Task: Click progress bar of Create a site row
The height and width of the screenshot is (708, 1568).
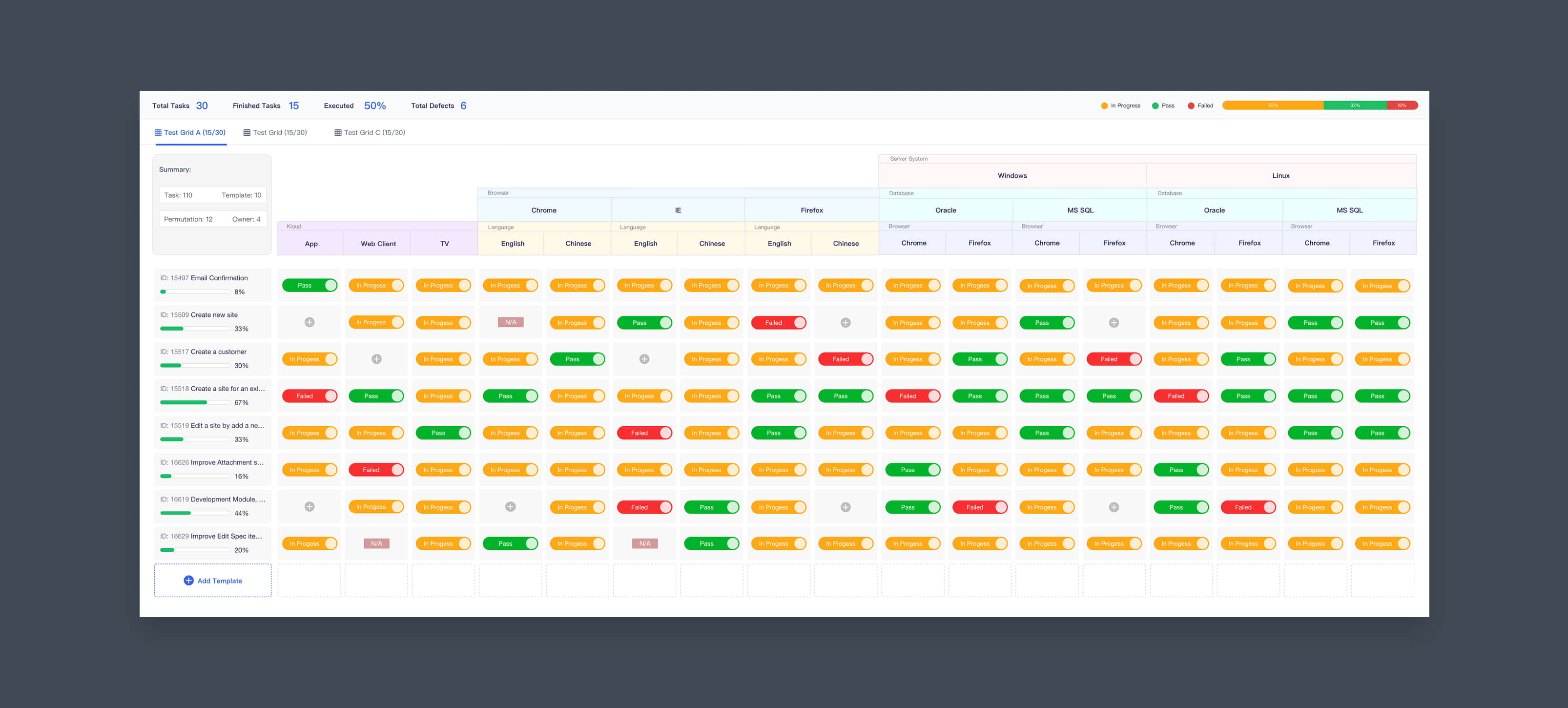Action: (195, 402)
